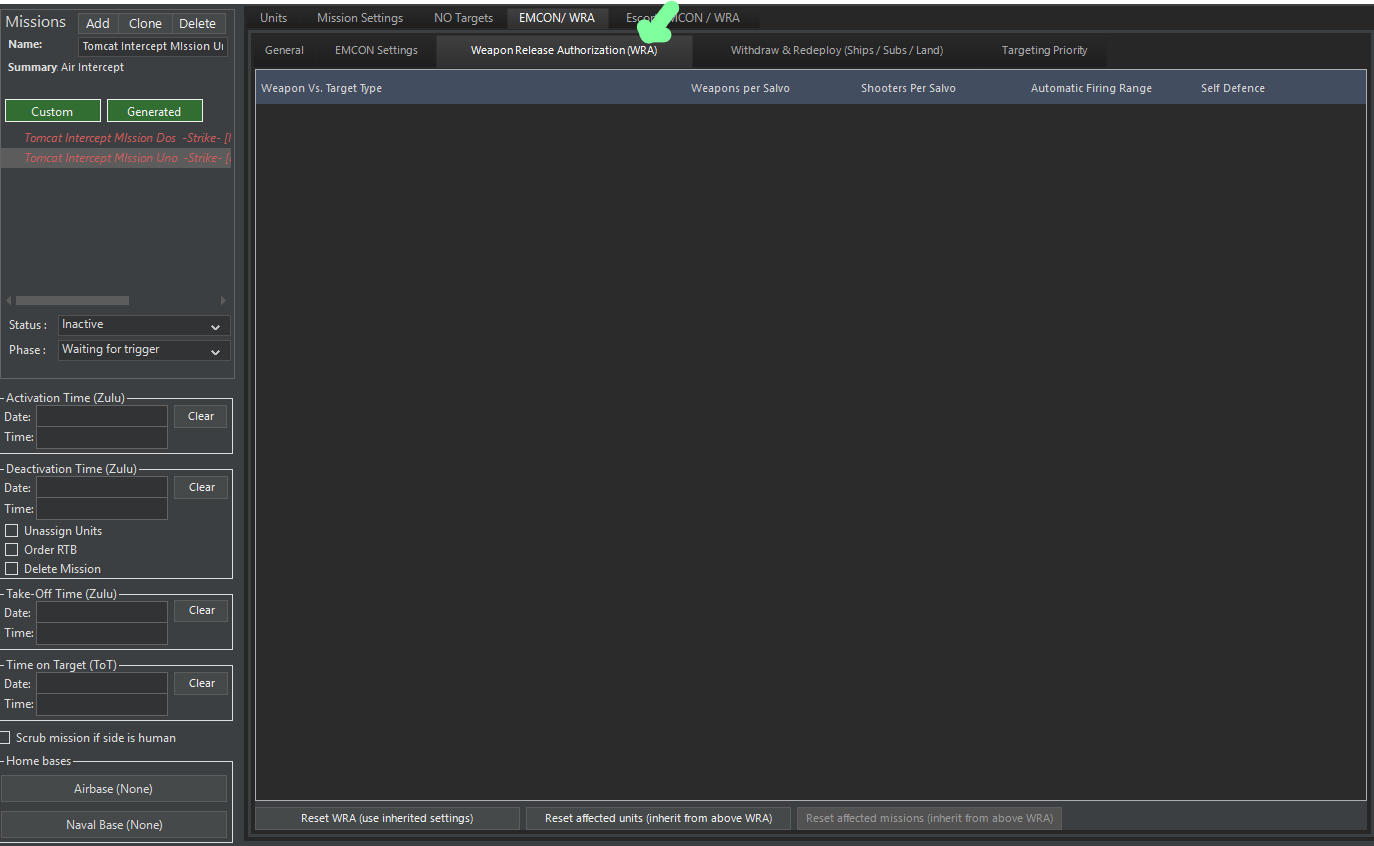Click the Delete mission button
1374x846 pixels.
pos(198,24)
